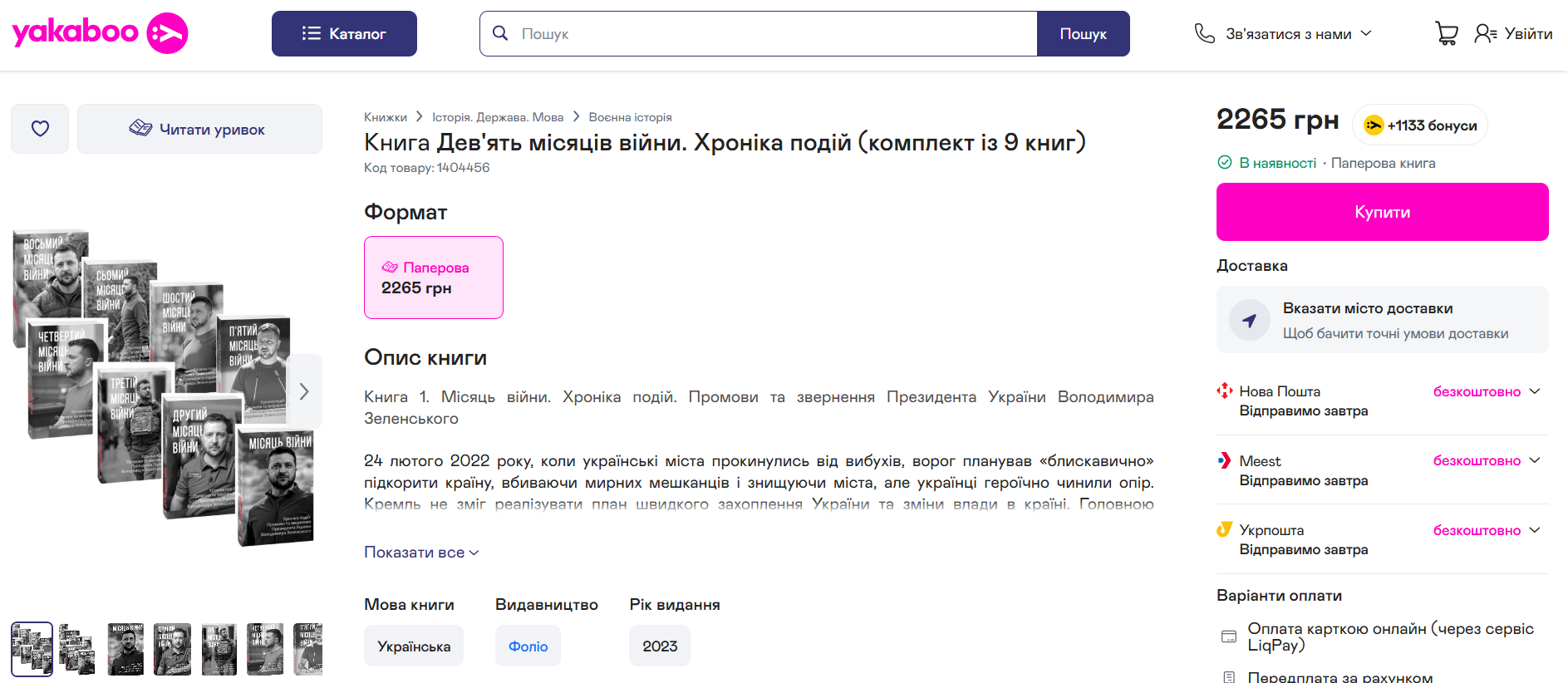The height and width of the screenshot is (683, 1568).
Task: Add book to wishlist heart icon
Action: [40, 129]
